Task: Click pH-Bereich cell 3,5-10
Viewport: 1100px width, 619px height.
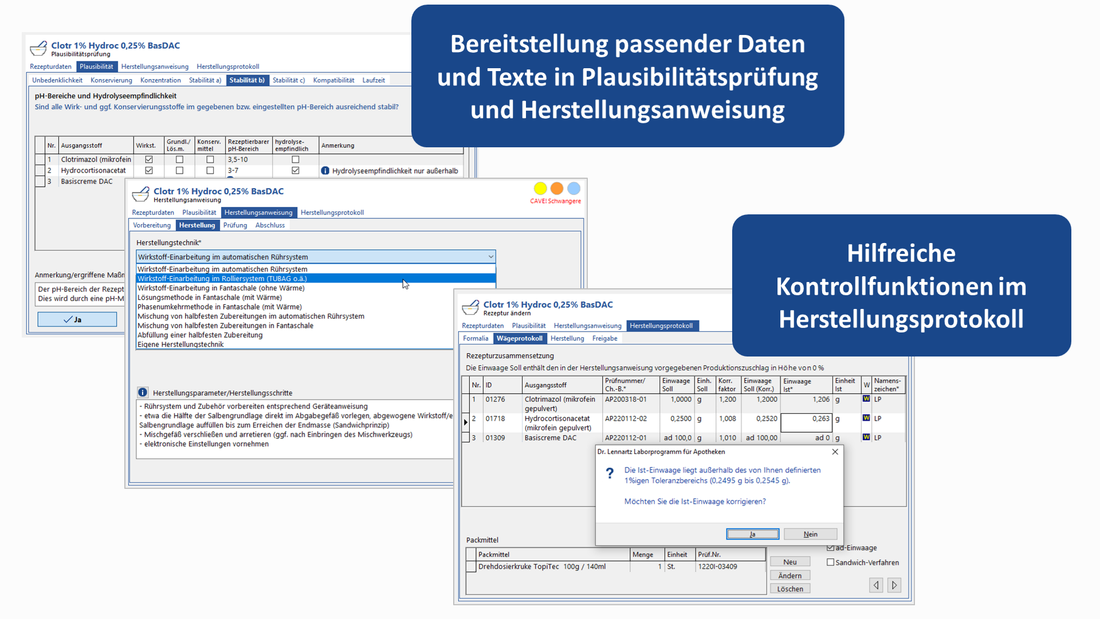Action: (x=248, y=159)
